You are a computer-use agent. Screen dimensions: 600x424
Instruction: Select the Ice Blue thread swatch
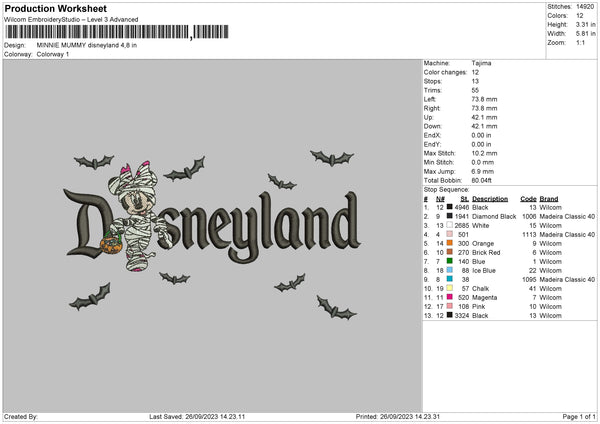(450, 270)
